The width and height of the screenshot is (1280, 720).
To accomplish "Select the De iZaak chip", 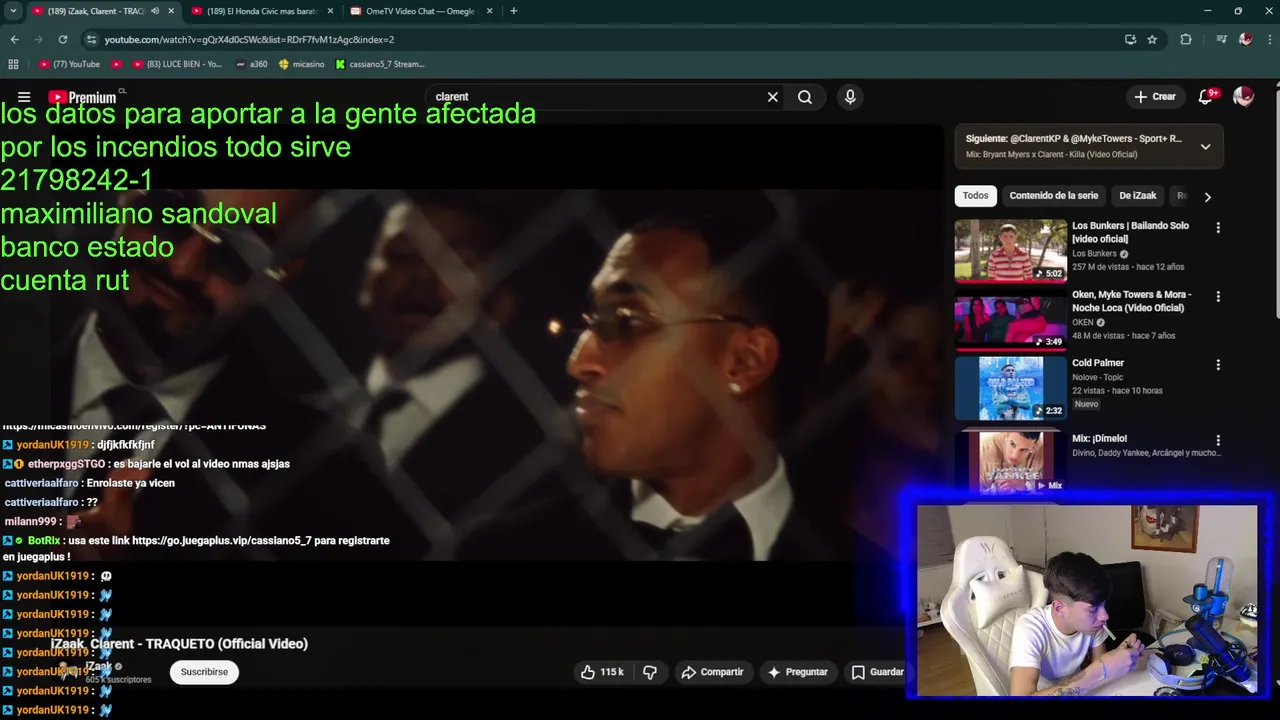I will point(1137,196).
